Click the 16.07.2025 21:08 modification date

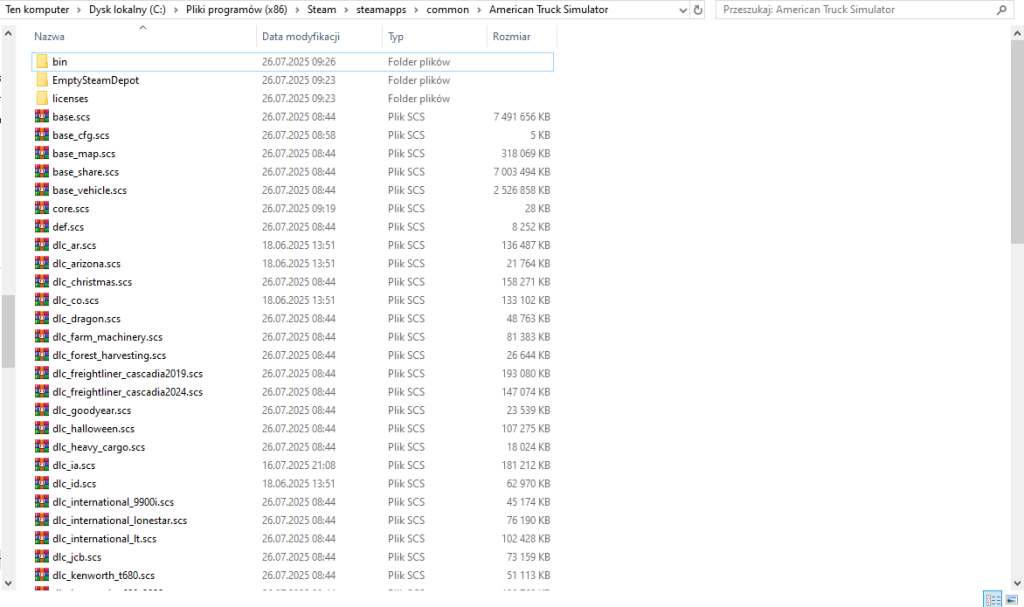click(x=298, y=465)
